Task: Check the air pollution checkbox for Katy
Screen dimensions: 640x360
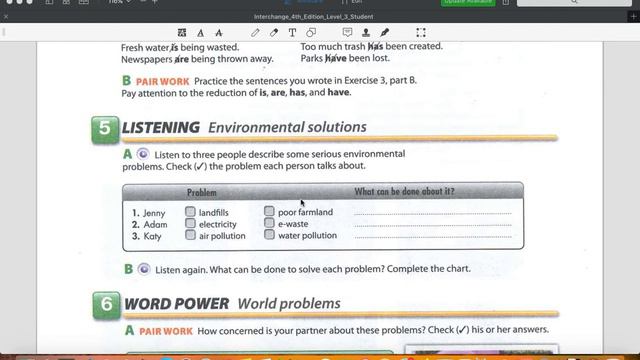Action: point(190,235)
